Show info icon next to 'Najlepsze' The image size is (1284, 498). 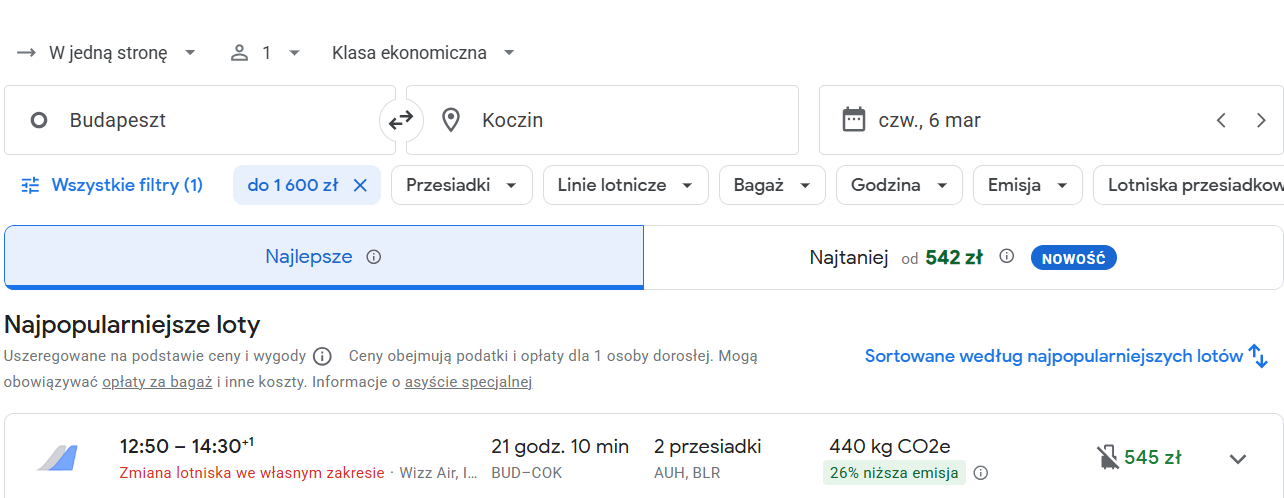click(374, 257)
